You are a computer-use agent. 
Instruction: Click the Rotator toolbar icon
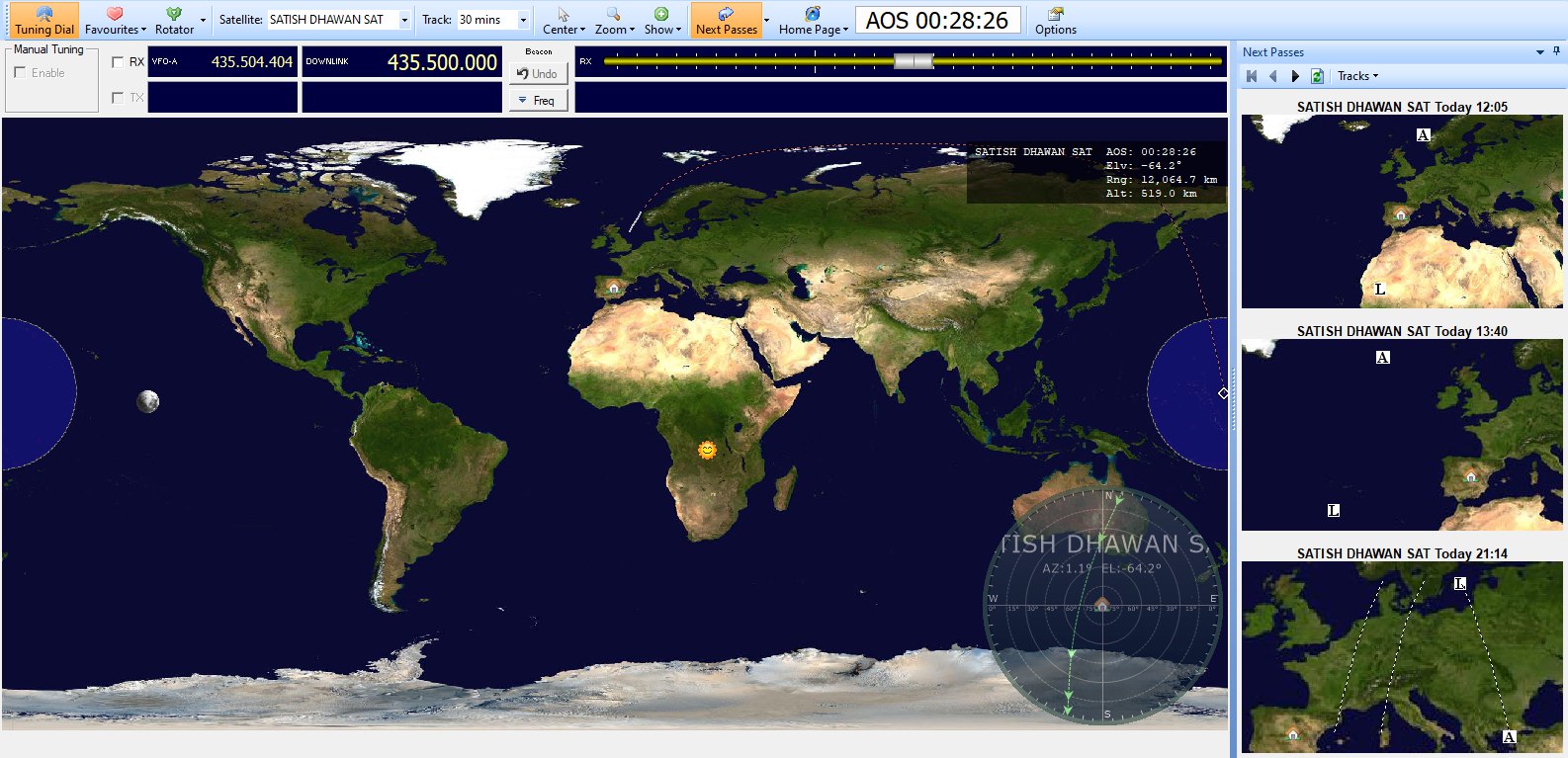(174, 21)
